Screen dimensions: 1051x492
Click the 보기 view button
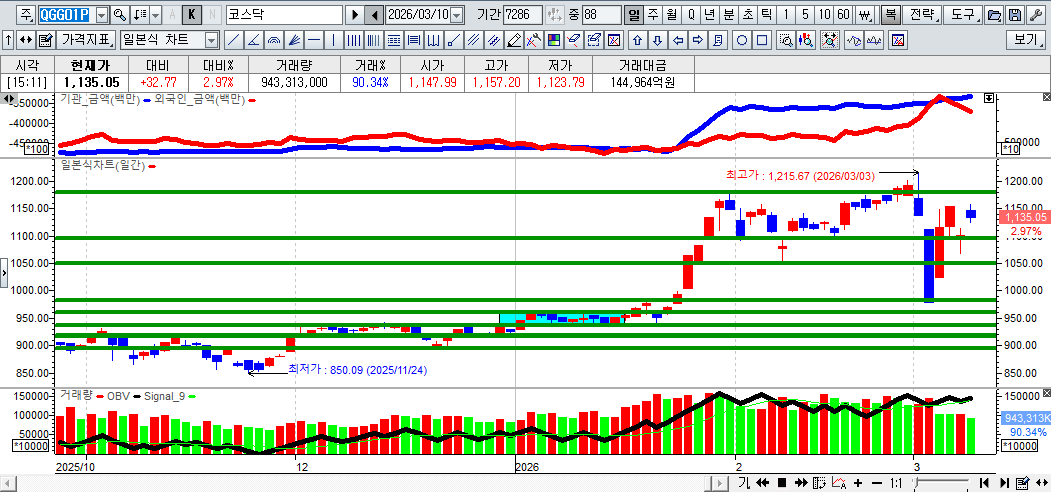(x=1026, y=40)
